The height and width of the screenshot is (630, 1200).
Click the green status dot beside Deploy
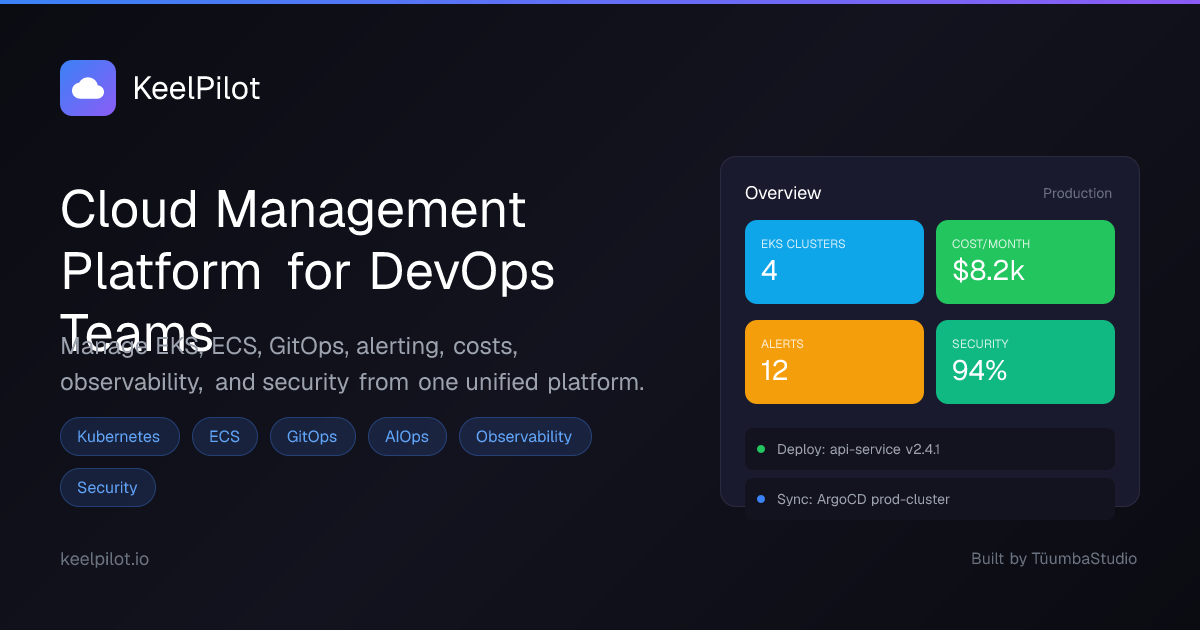(x=761, y=449)
